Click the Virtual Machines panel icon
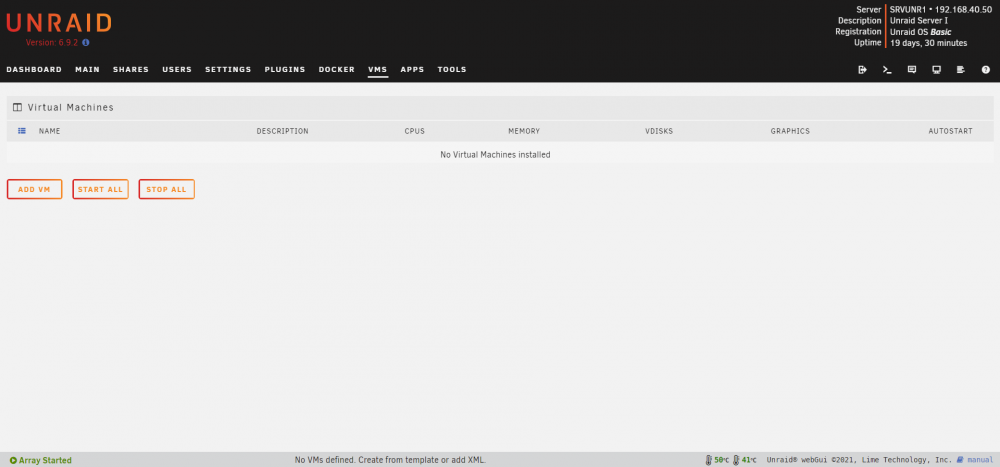Image resolution: width=1000 pixels, height=467 pixels. pyautogui.click(x=17, y=107)
